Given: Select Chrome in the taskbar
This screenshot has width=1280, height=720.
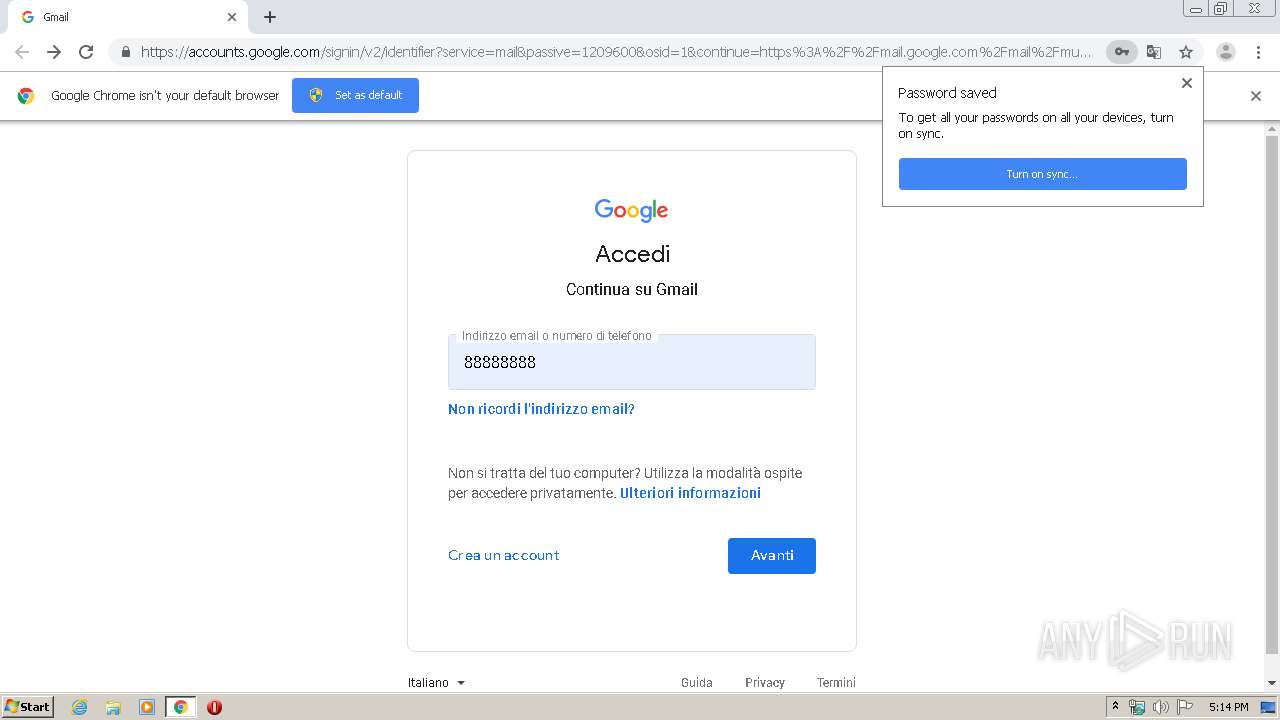Looking at the screenshot, I should point(180,707).
